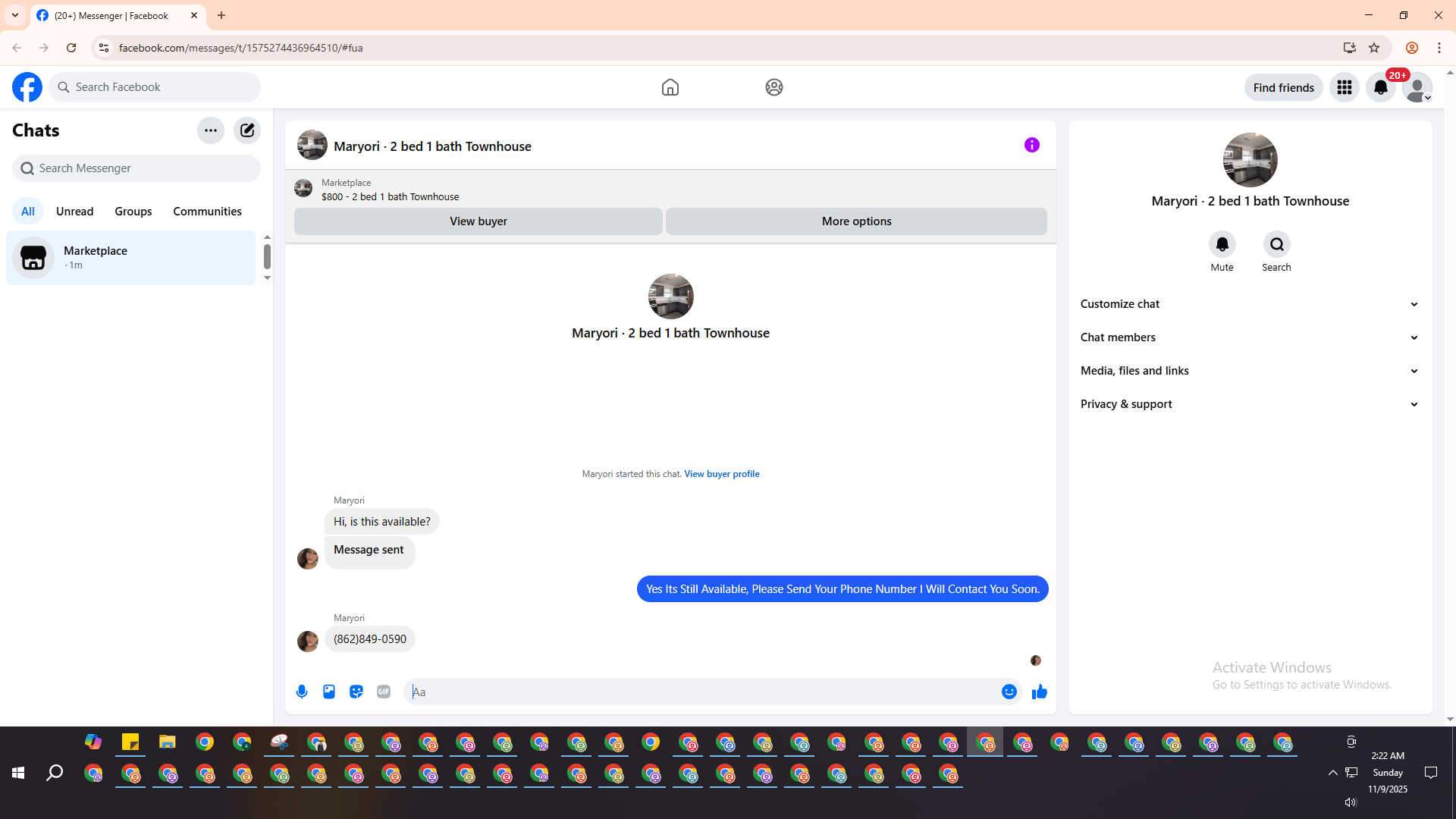Start a new message with compose icon

pos(247,130)
